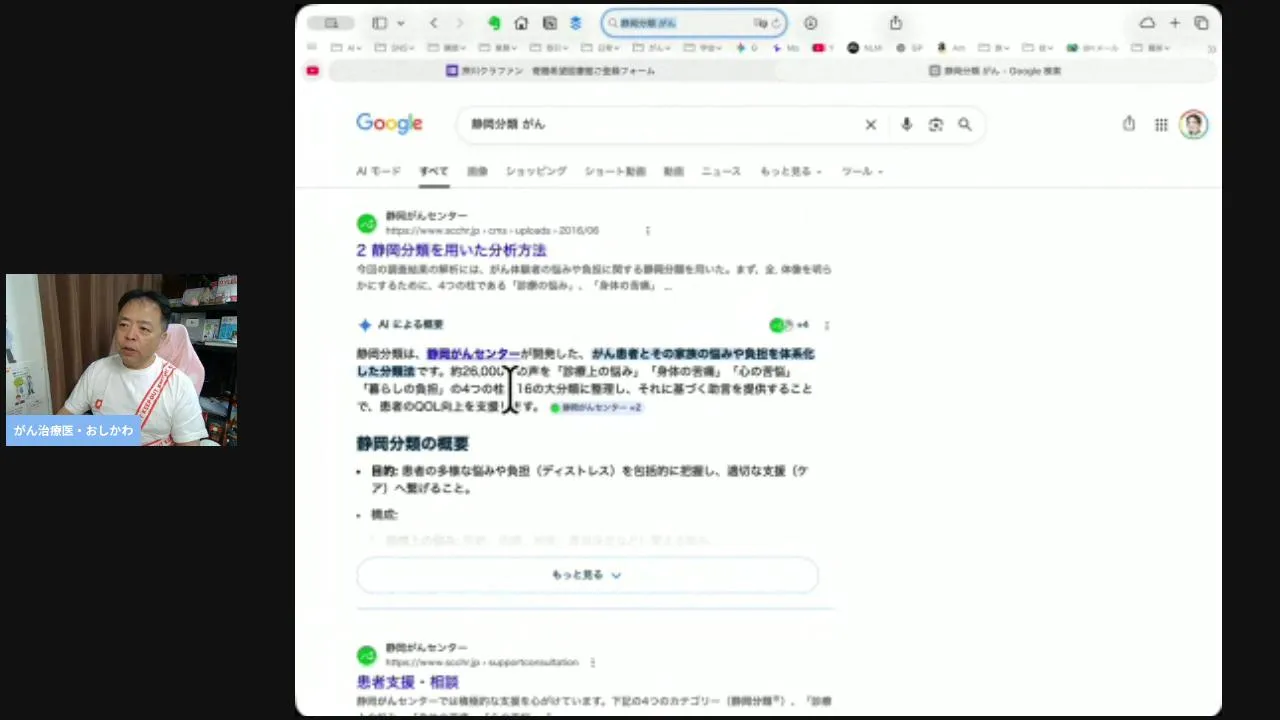This screenshot has width=1280, height=720.
Task: Open the Google account profile avatar
Action: [x=1193, y=124]
